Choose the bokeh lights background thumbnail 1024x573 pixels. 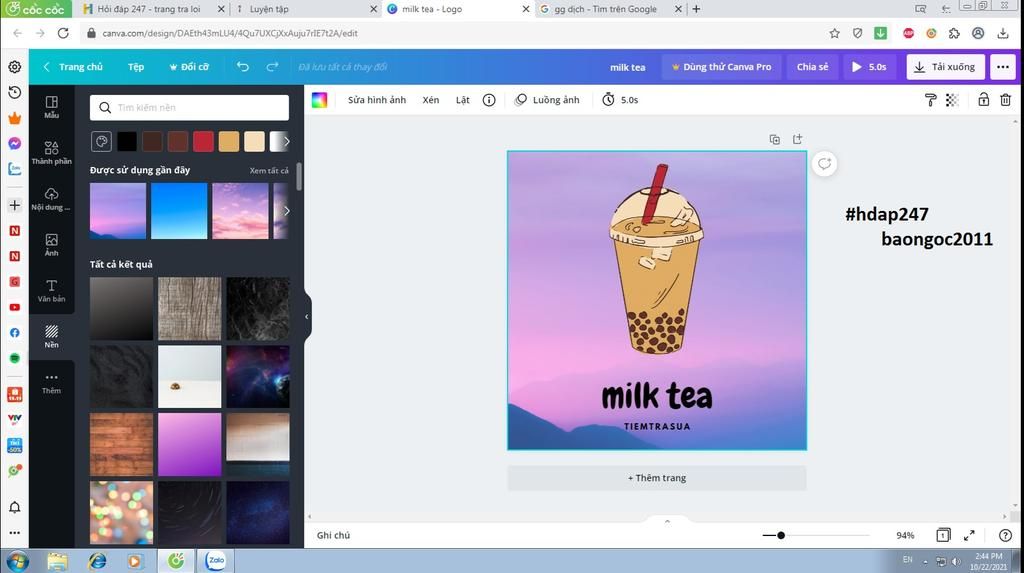coord(121,513)
